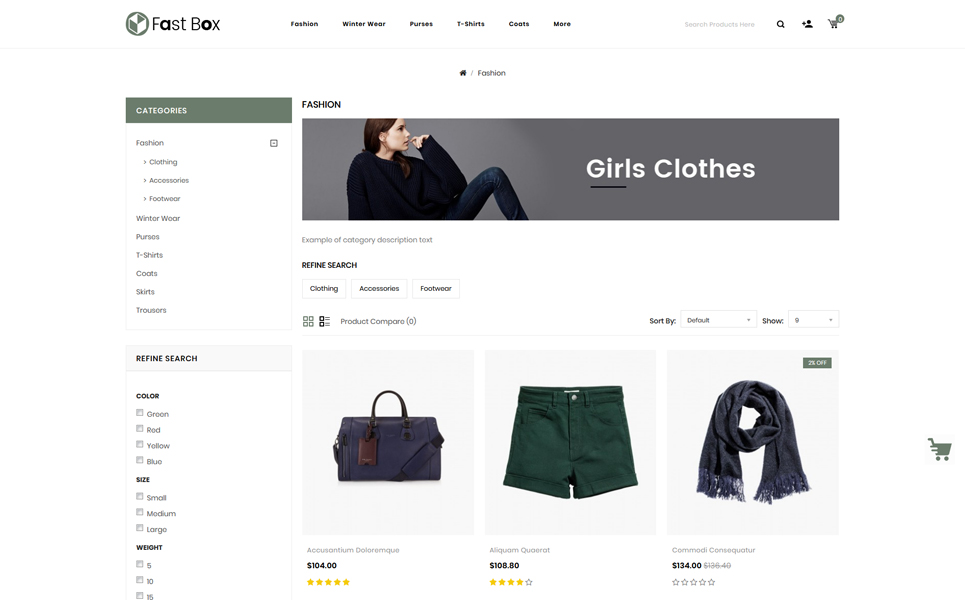Click the Accessories refine search button
This screenshot has width=965, height=600.
[379, 289]
